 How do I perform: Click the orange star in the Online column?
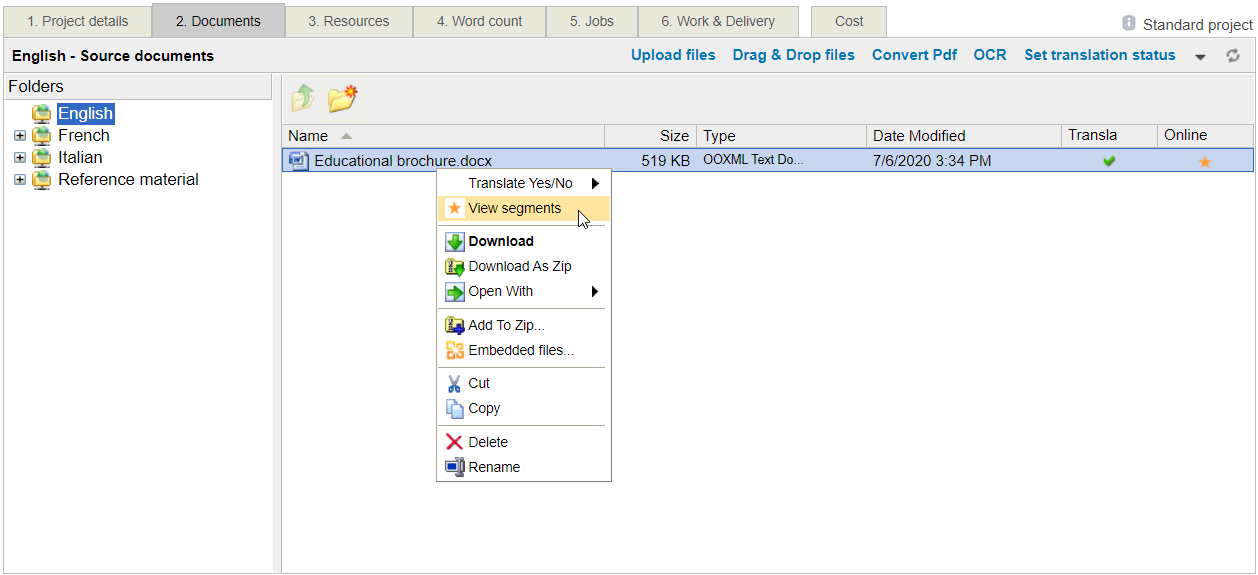click(1205, 161)
